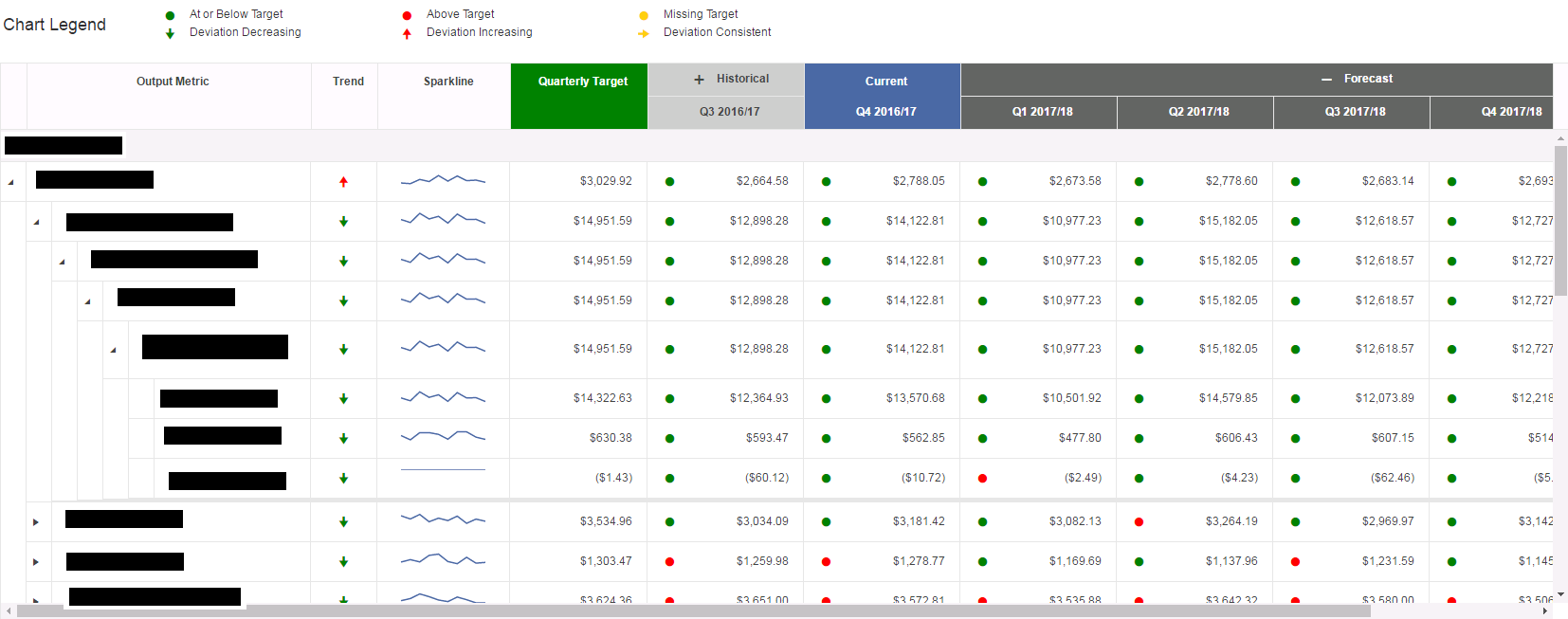Expand the collapsed $1,303.47 row arrow

(x=36, y=562)
